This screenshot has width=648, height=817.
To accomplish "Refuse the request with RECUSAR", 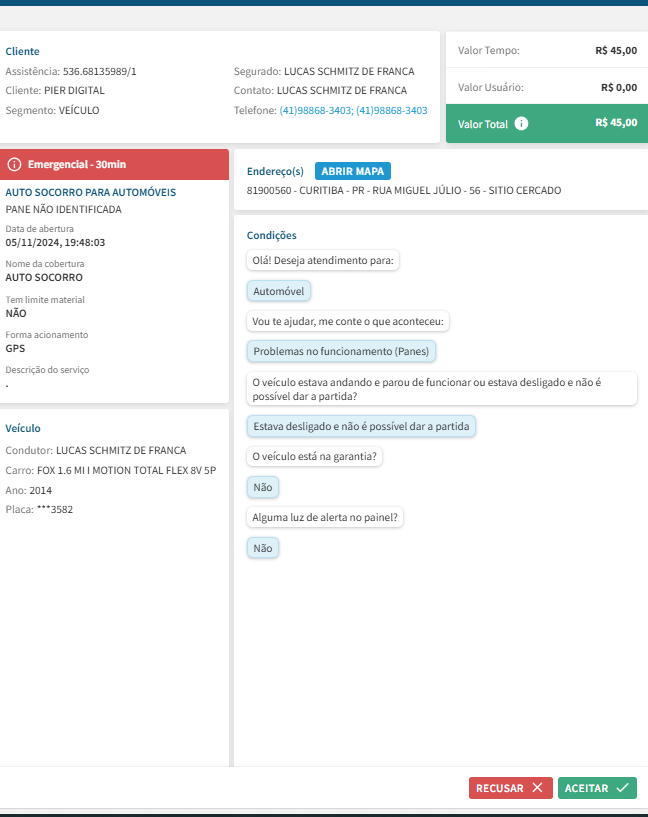I will (510, 788).
